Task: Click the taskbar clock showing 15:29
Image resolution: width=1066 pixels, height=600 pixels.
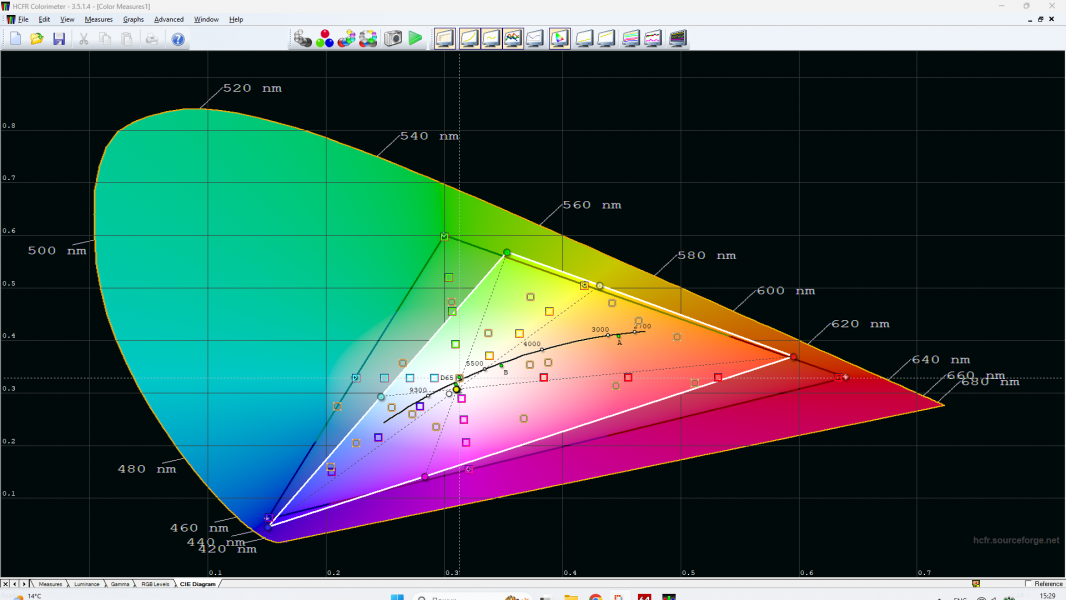Action: click(1047, 596)
